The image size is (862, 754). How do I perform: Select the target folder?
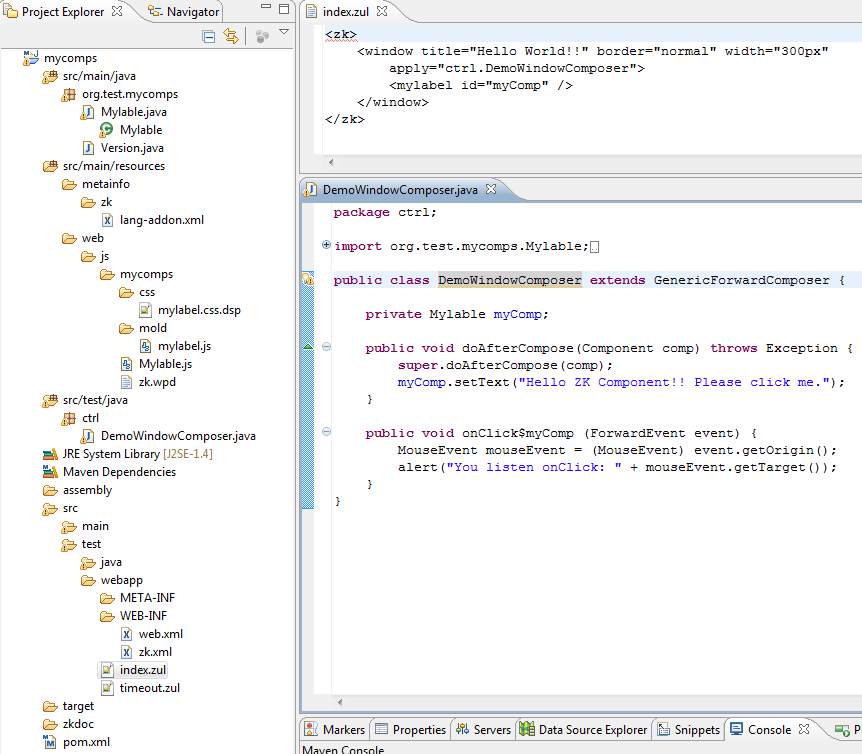(x=78, y=706)
